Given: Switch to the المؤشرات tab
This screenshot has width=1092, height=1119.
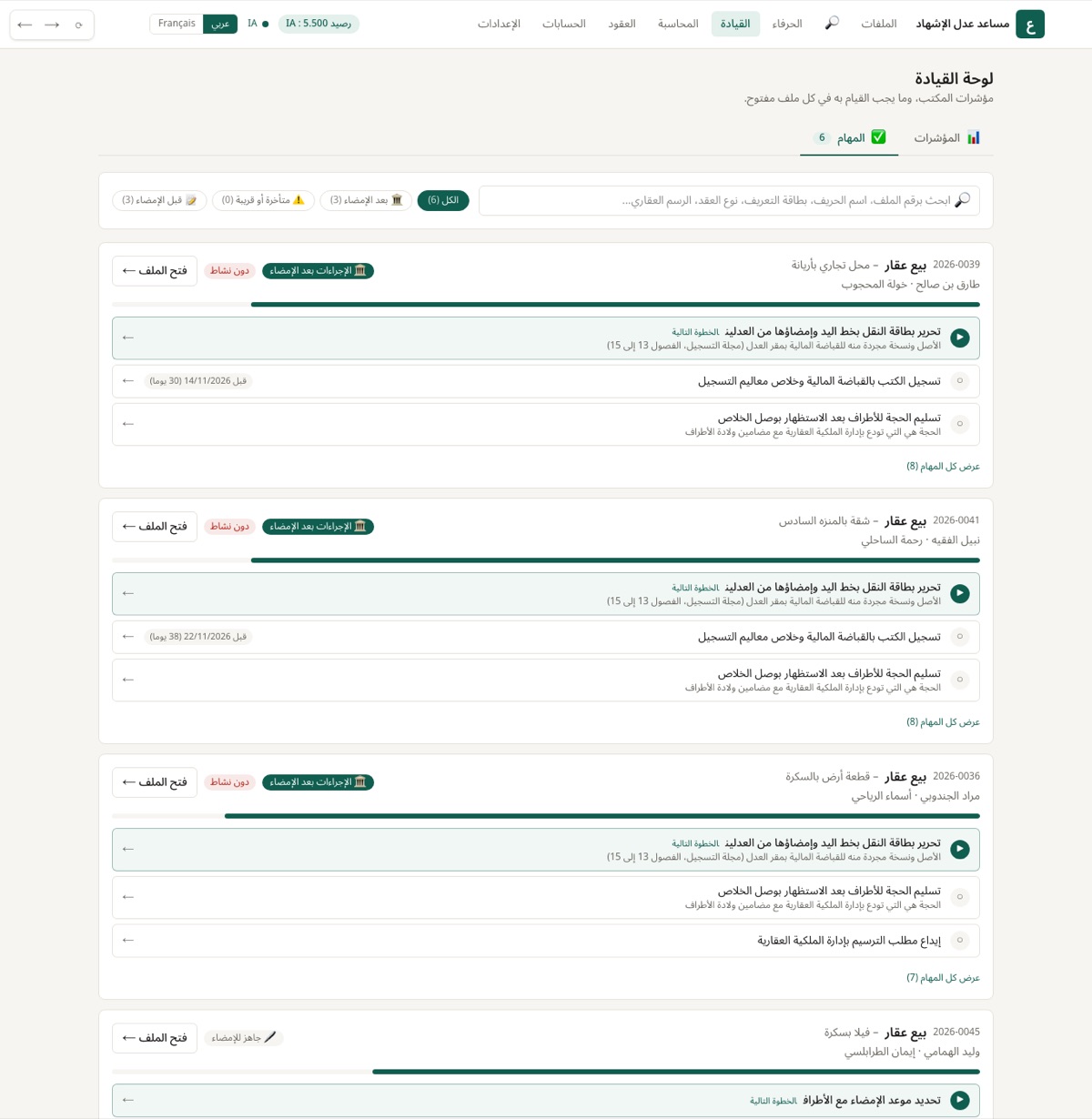Looking at the screenshot, I should click(x=946, y=138).
